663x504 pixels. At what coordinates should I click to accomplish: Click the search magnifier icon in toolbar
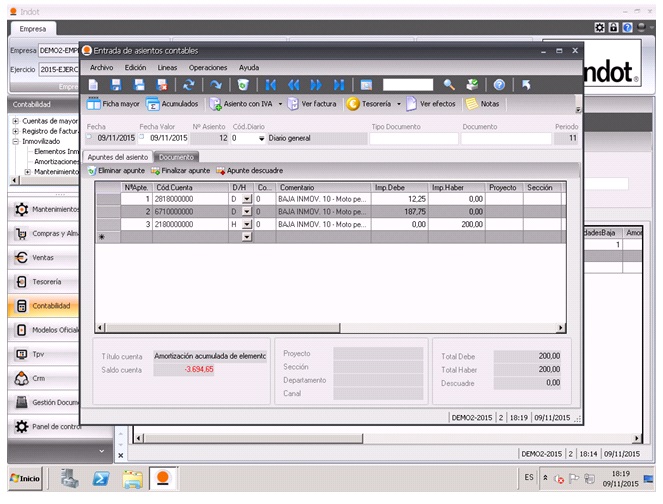click(x=449, y=85)
